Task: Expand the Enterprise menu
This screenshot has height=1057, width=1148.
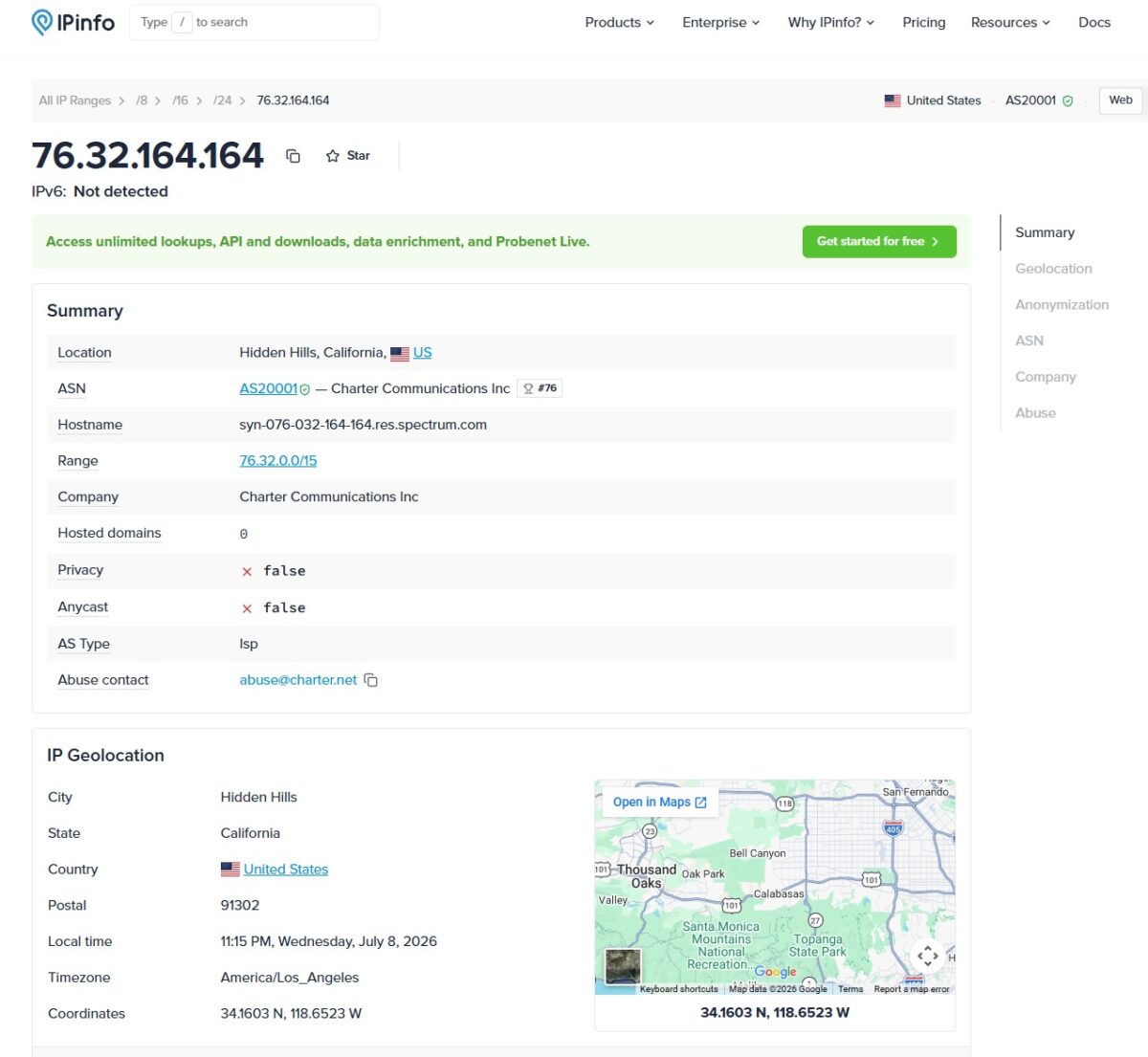Action: pos(720,22)
